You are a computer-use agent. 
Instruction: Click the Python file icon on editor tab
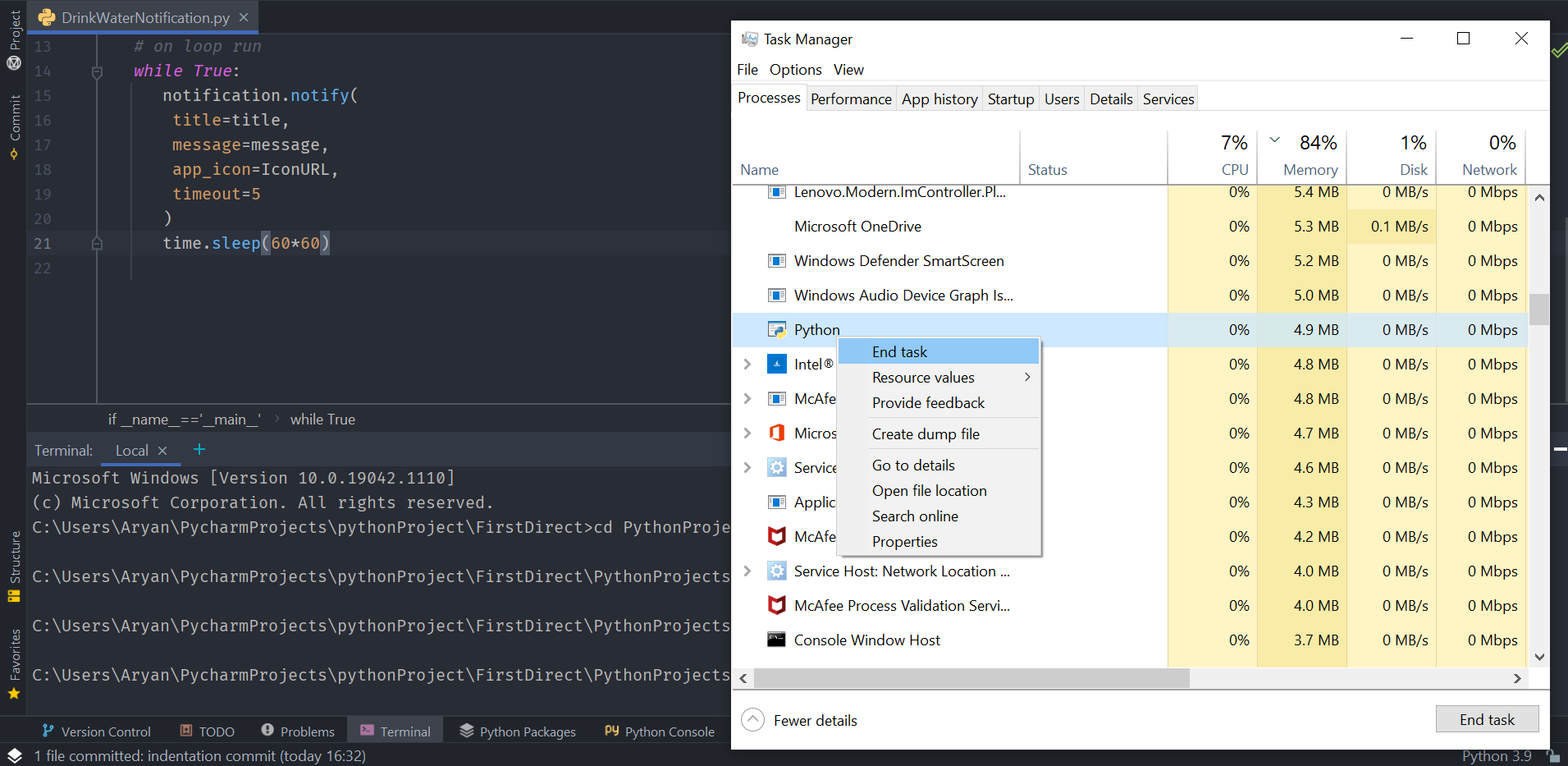point(47,17)
